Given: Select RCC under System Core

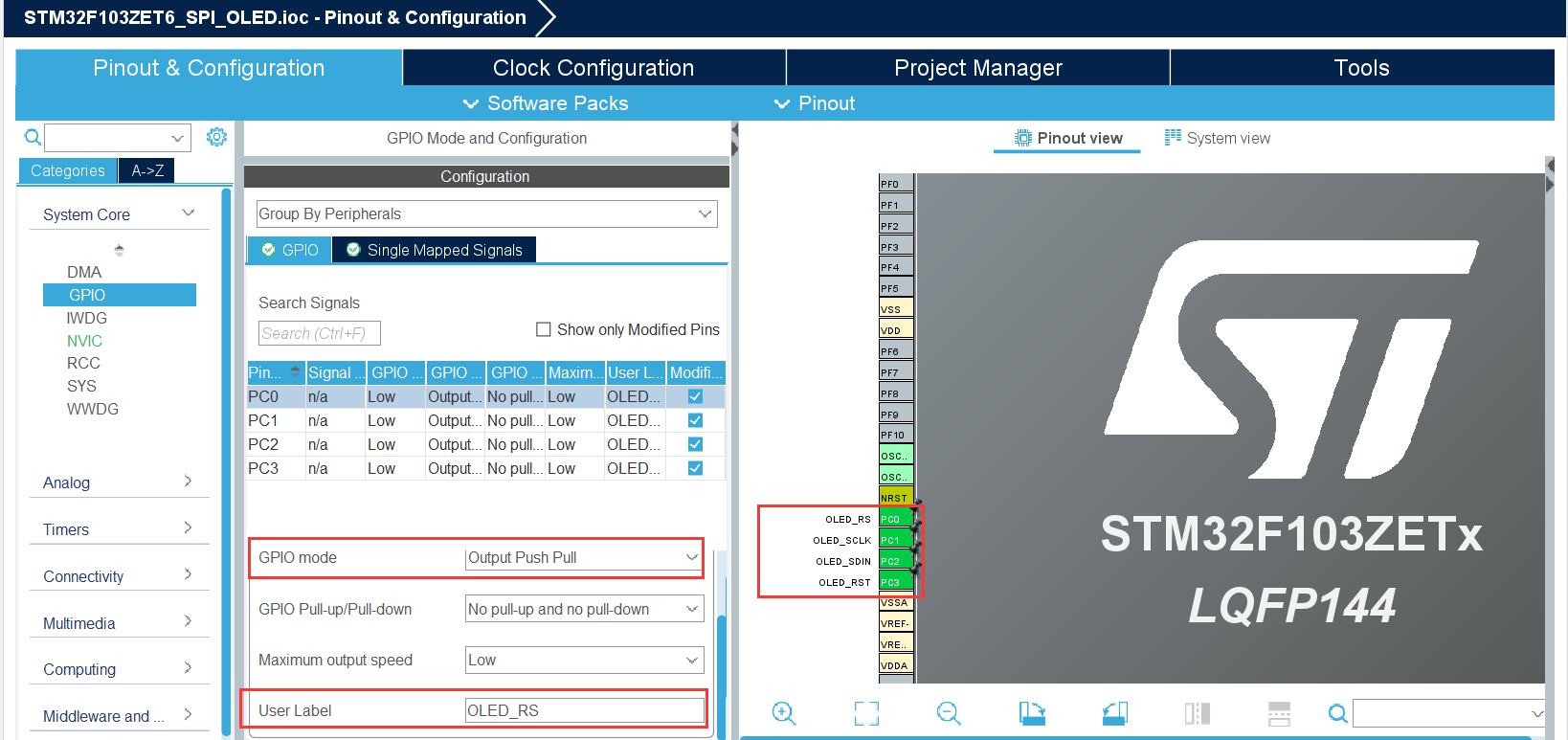Looking at the screenshot, I should 83,363.
